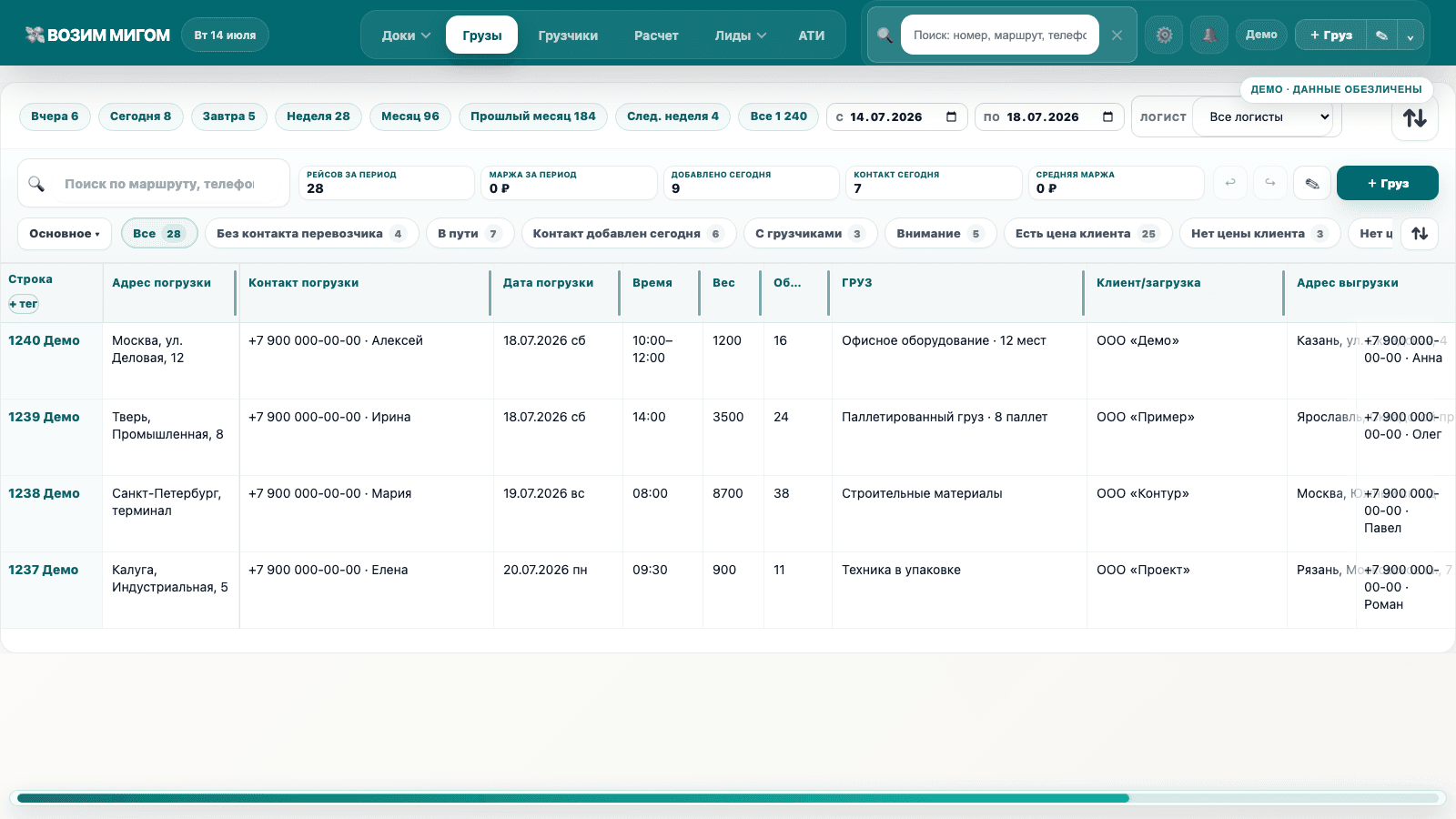The image size is (1456, 819).
Task: Click the large + Груз button
Action: click(1388, 183)
